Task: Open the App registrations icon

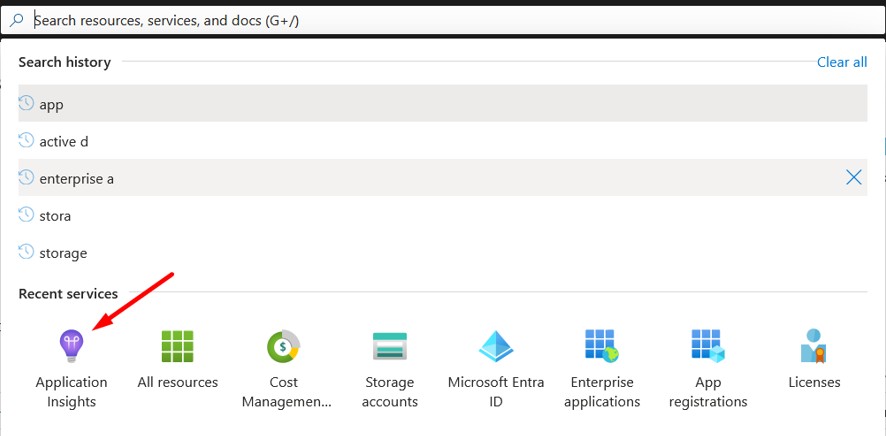Action: pyautogui.click(x=708, y=346)
